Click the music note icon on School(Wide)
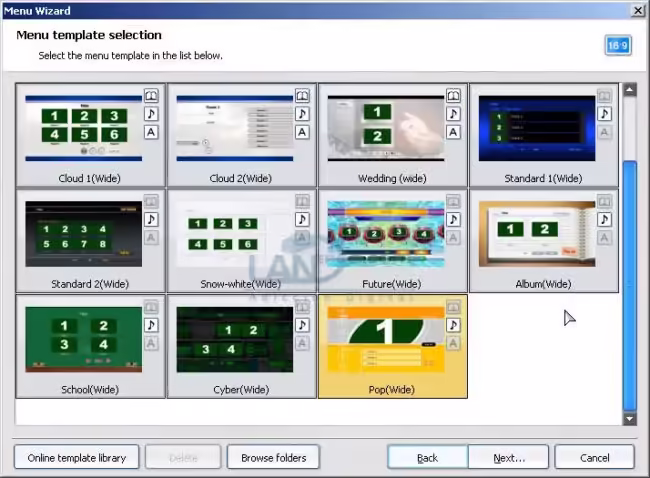Image resolution: width=650 pixels, height=478 pixels. (x=151, y=325)
